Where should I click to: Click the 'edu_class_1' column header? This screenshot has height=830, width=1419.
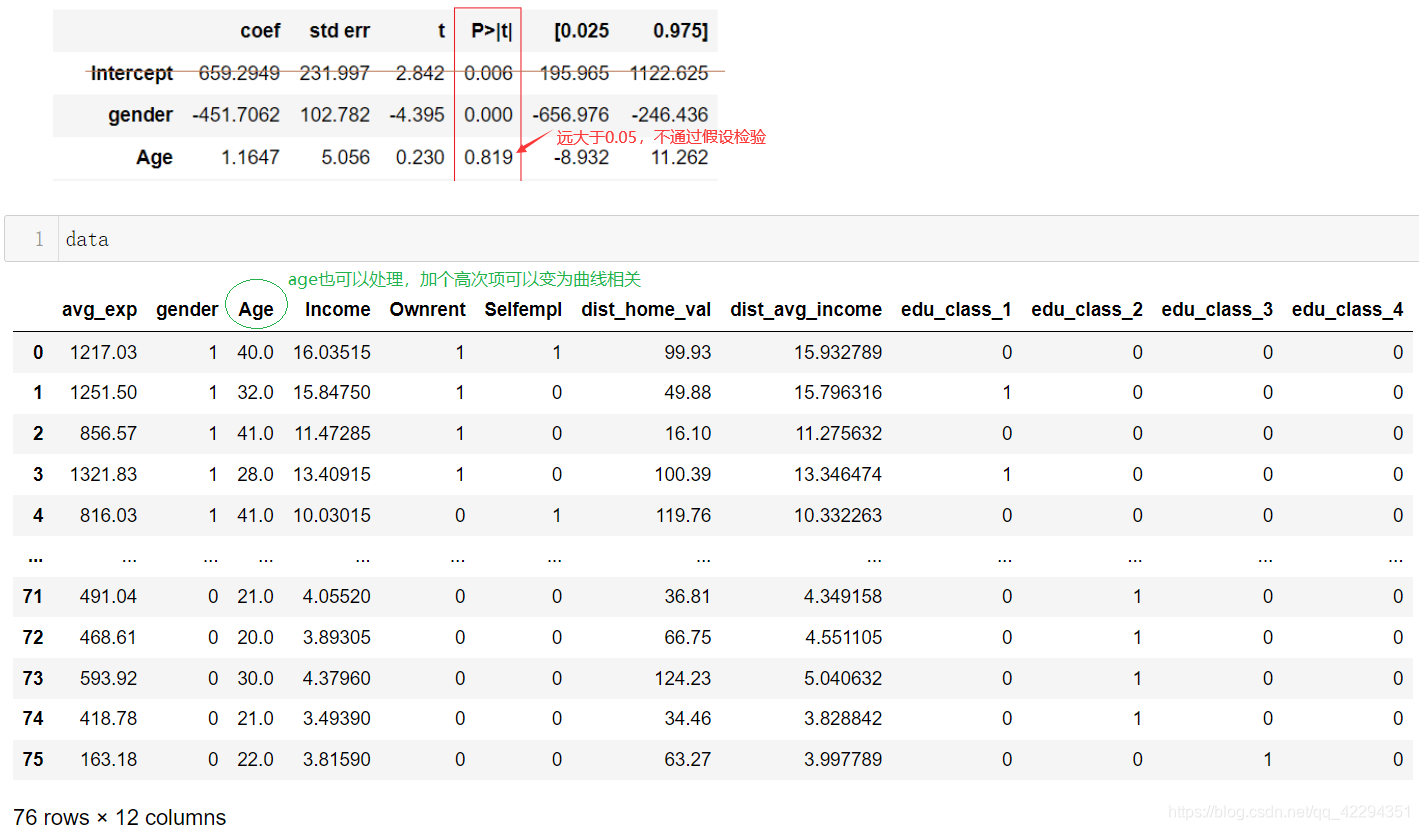pyautogui.click(x=956, y=310)
